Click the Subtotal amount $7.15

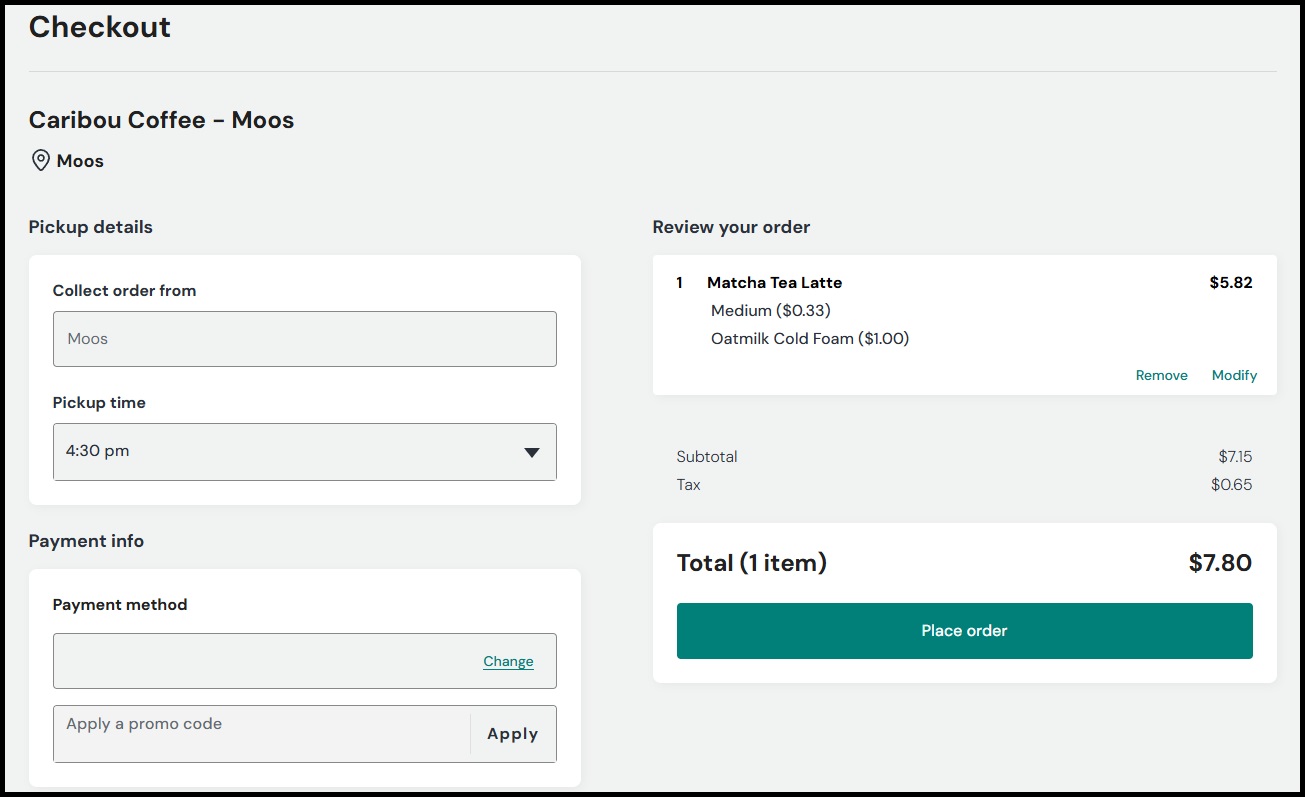click(x=1234, y=457)
